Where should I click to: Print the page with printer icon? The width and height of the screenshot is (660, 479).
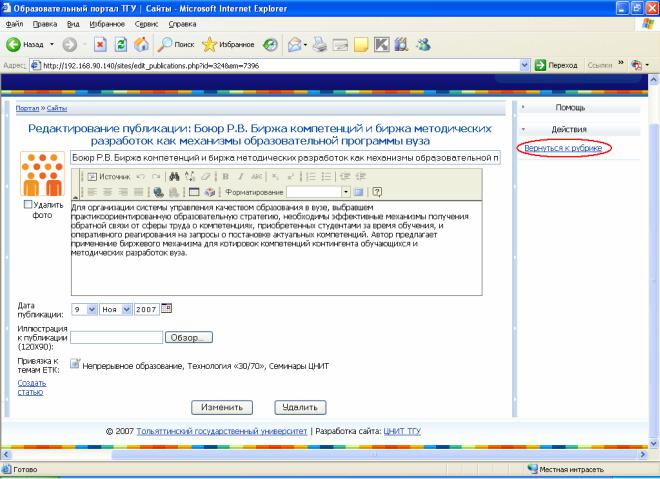[319, 45]
